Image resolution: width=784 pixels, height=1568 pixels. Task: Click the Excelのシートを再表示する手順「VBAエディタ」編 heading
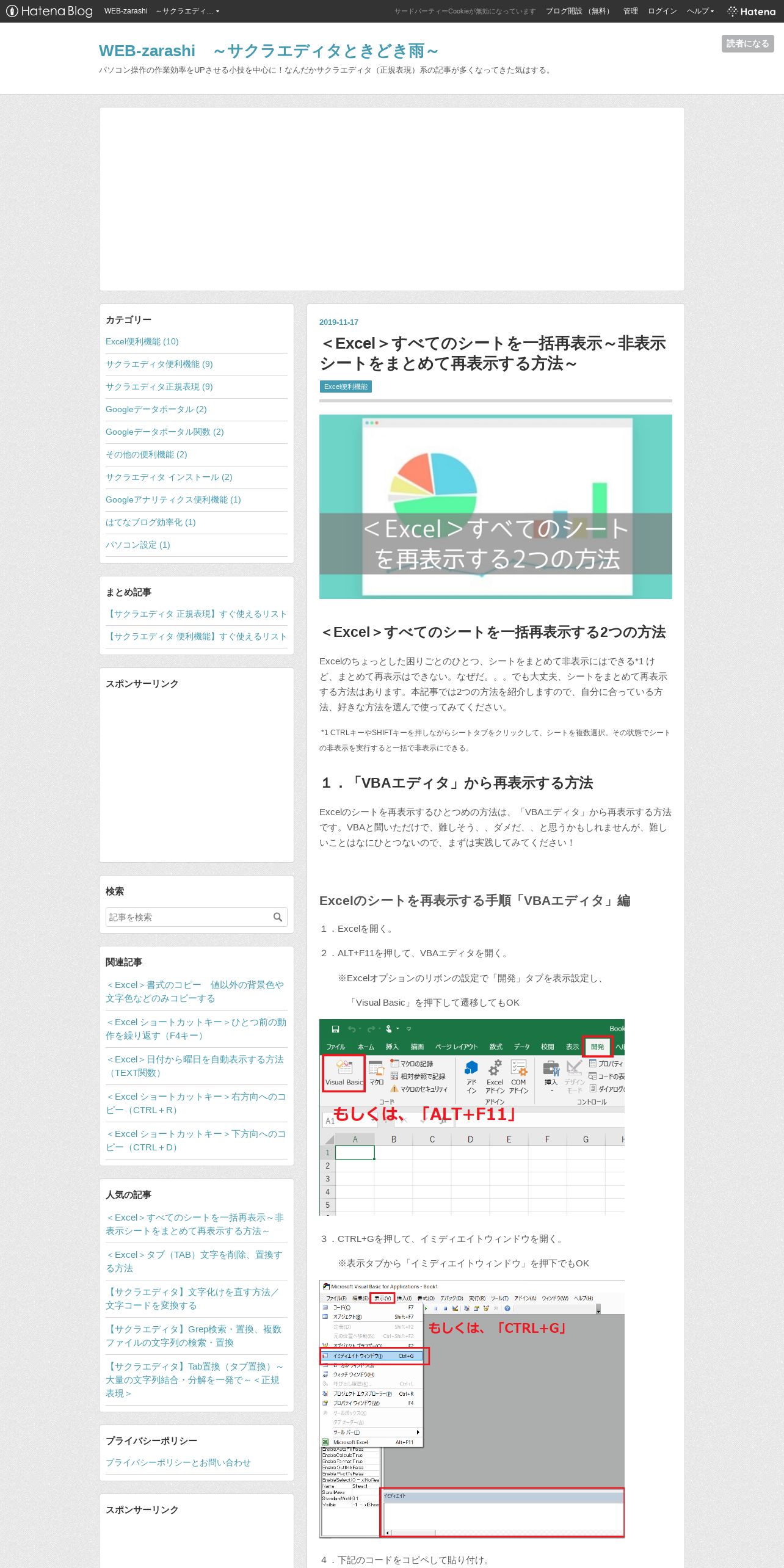[475, 901]
